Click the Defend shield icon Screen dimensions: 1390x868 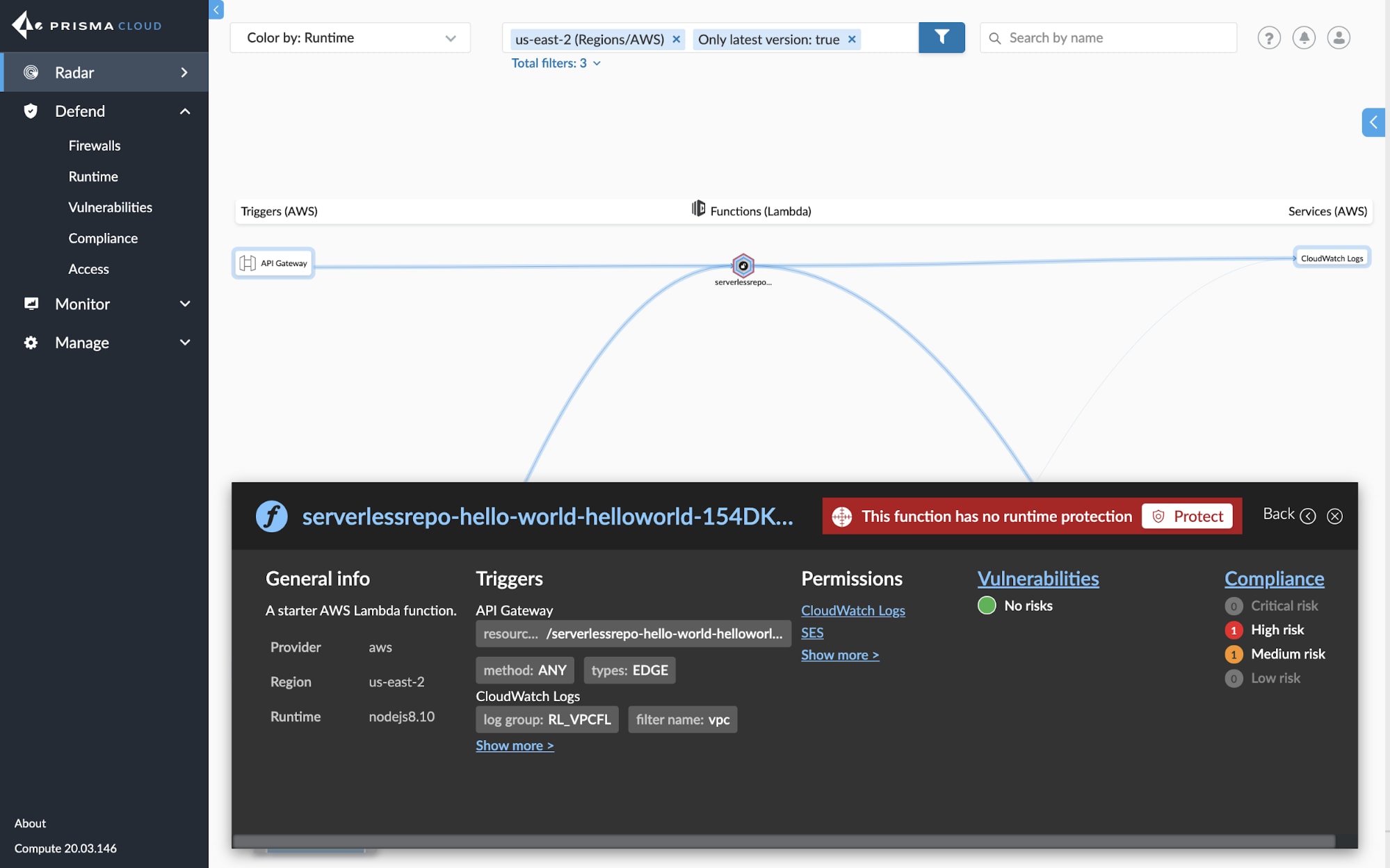click(30, 111)
